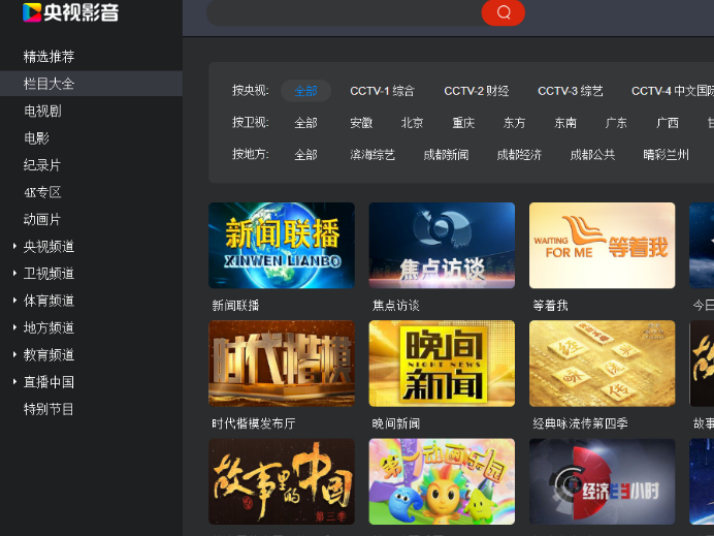Select 直播中国 sidebar label
The width and height of the screenshot is (714, 536).
(49, 382)
